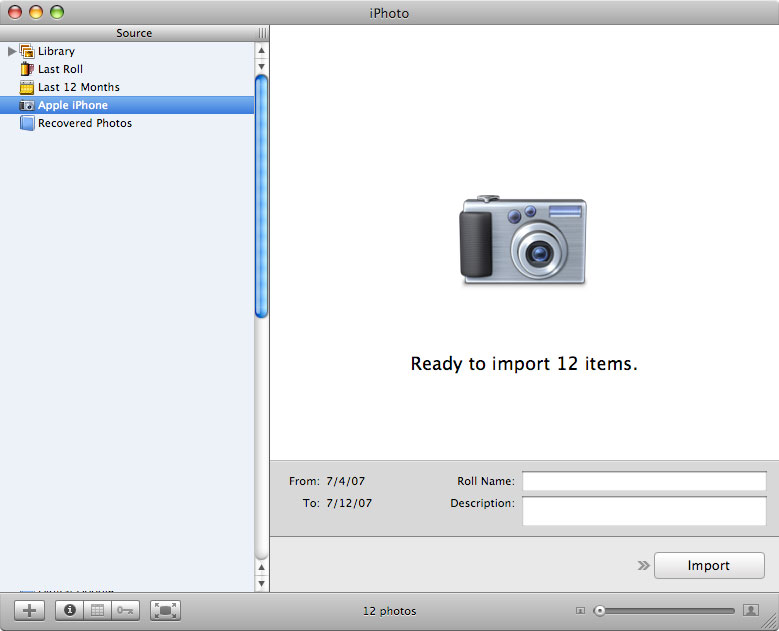Click into the Description field
This screenshot has height=631, width=779.
[644, 511]
